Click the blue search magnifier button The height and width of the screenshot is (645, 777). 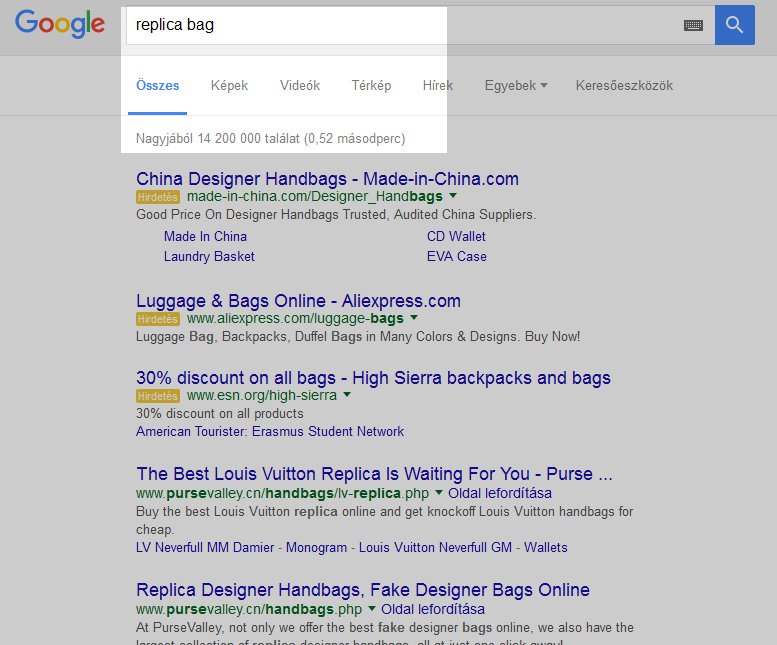[x=734, y=25]
